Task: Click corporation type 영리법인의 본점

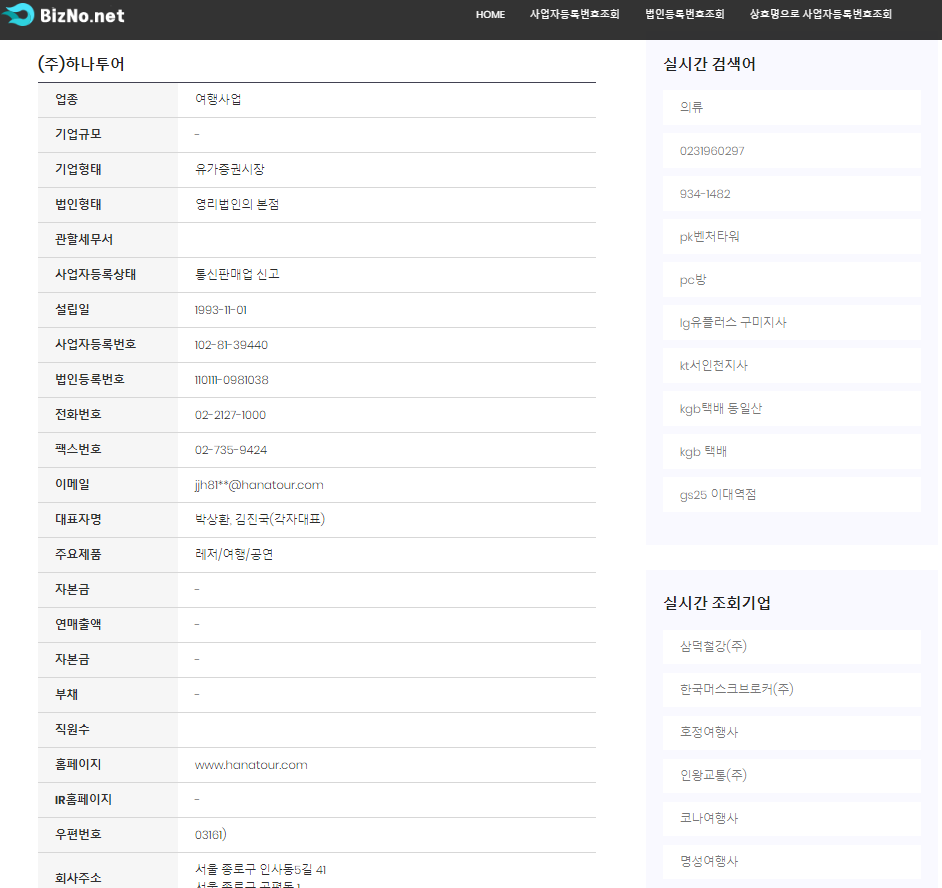Action: pos(237,204)
